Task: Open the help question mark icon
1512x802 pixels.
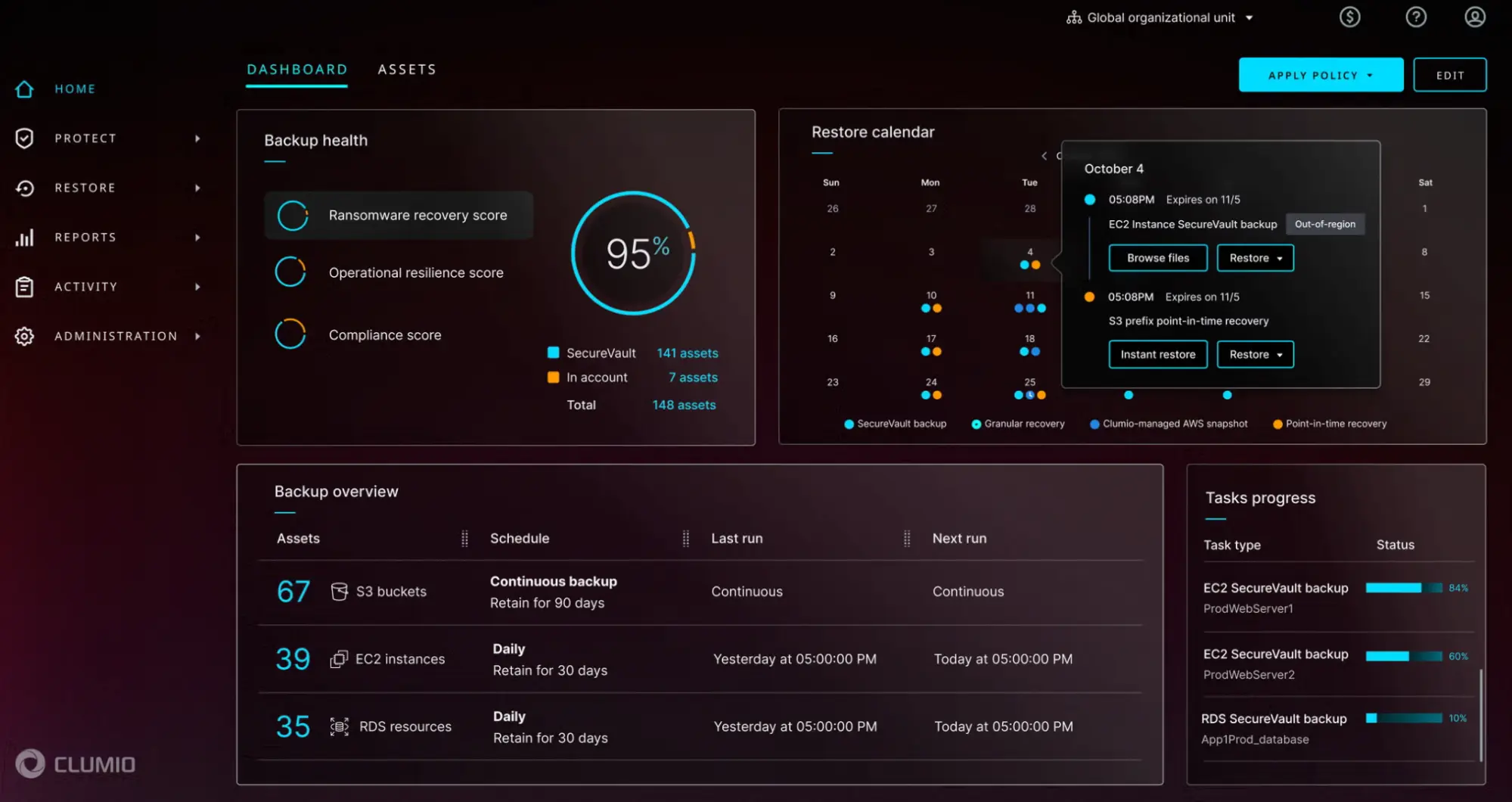Action: (1416, 17)
